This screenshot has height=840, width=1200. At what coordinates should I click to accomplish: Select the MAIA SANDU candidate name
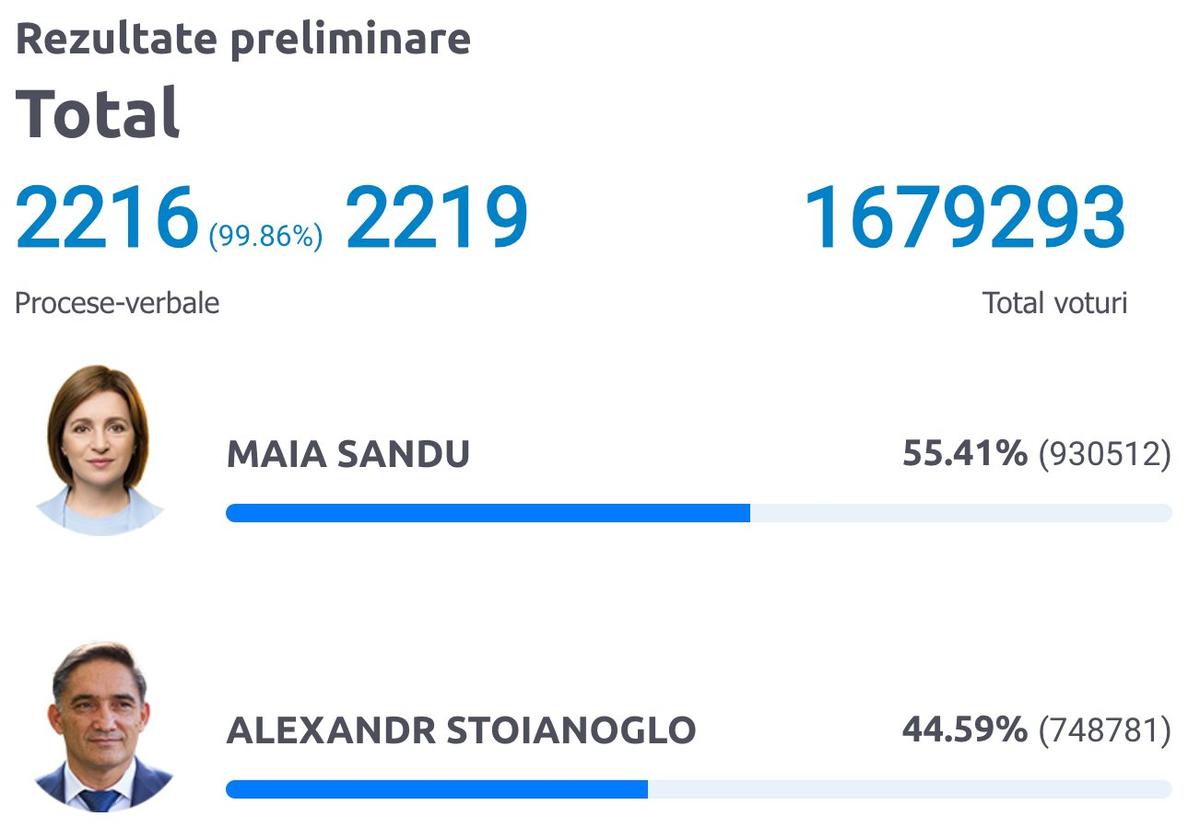(348, 455)
